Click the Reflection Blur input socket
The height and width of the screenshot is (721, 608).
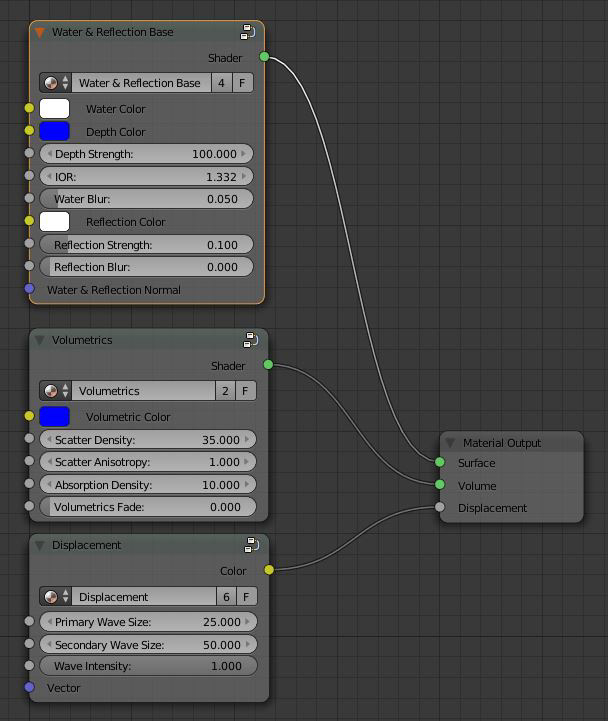click(x=29, y=265)
